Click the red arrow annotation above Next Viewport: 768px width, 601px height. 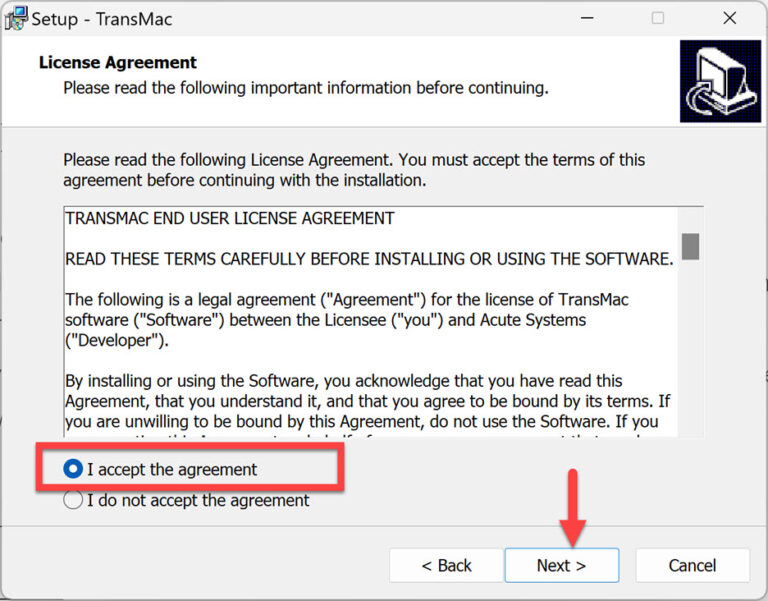tap(573, 508)
